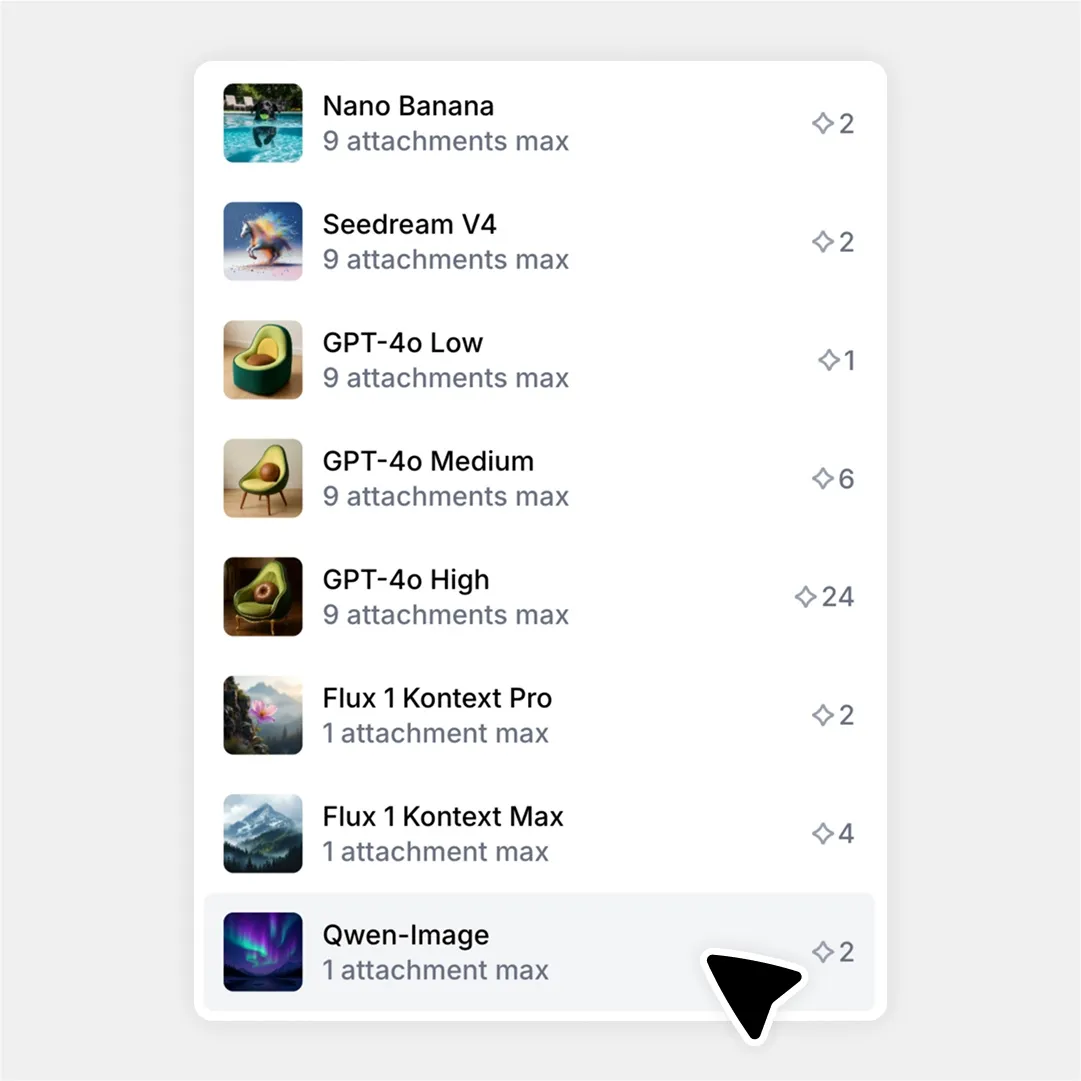Select the Qwen-Image model row
This screenshot has height=1081, width=1081.
(539, 952)
